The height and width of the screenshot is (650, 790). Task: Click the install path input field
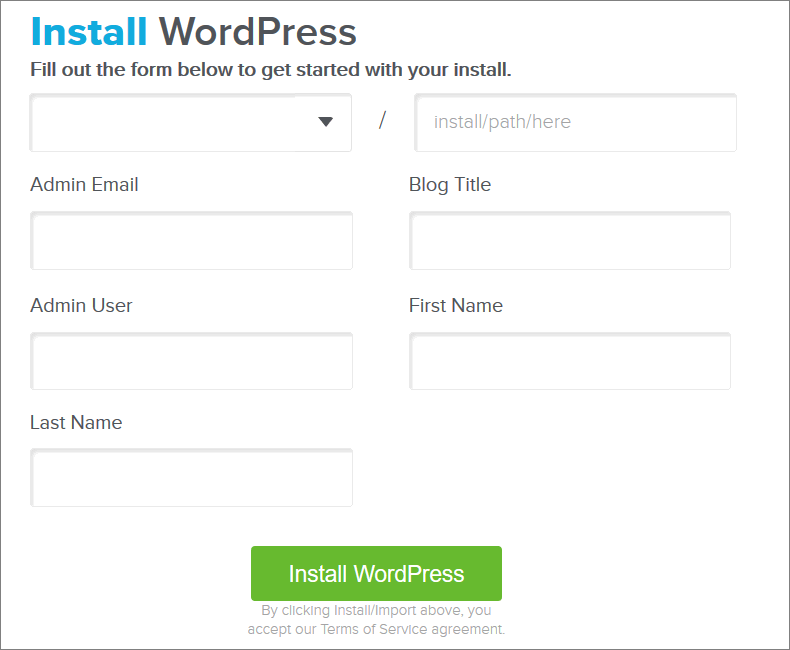[x=575, y=122]
